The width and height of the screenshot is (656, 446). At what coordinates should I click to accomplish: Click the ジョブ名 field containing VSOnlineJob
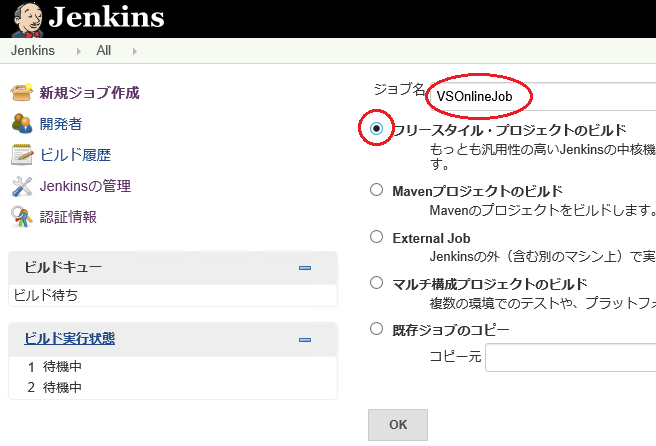point(543,97)
